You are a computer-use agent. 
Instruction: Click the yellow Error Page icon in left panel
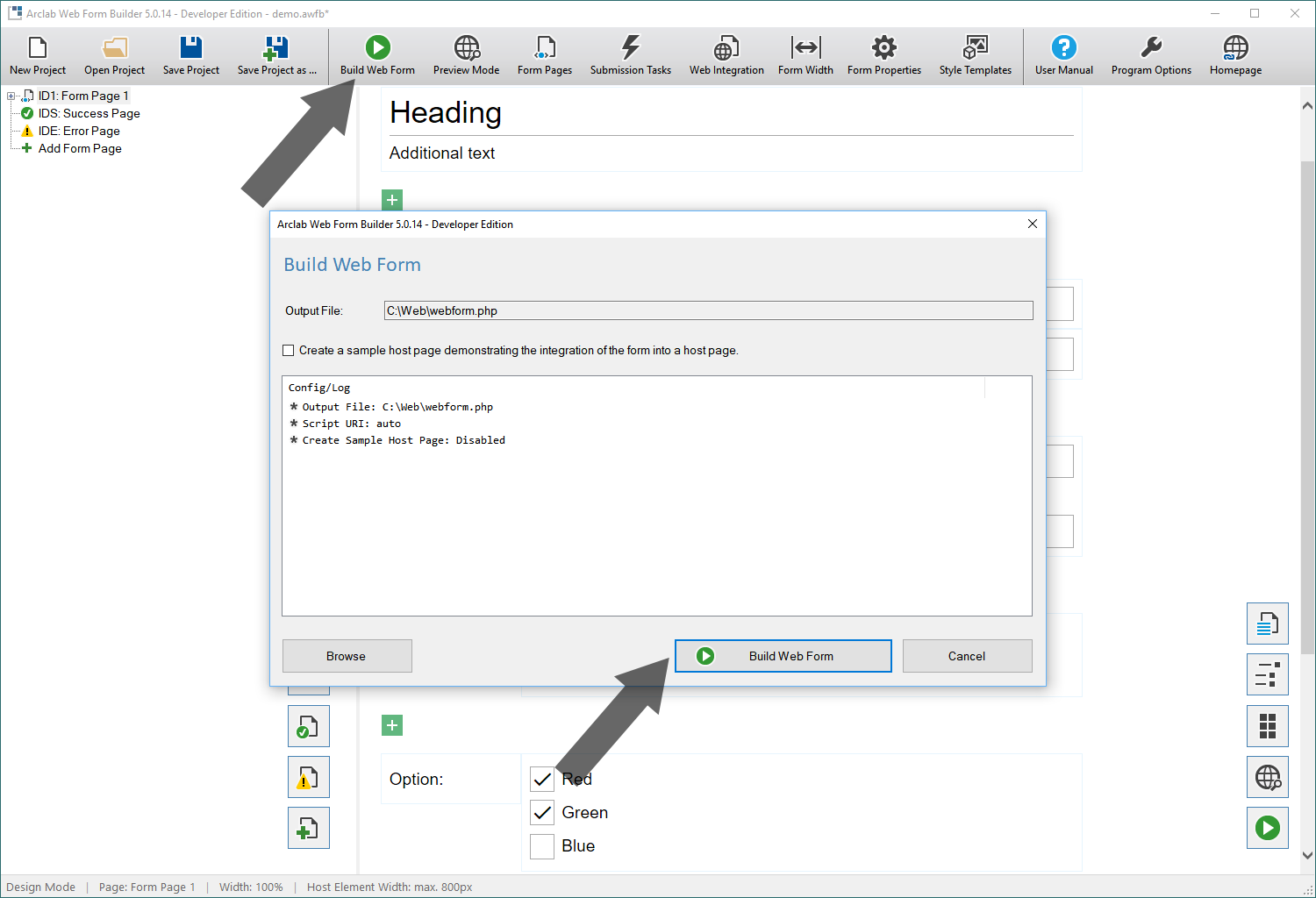click(25, 131)
